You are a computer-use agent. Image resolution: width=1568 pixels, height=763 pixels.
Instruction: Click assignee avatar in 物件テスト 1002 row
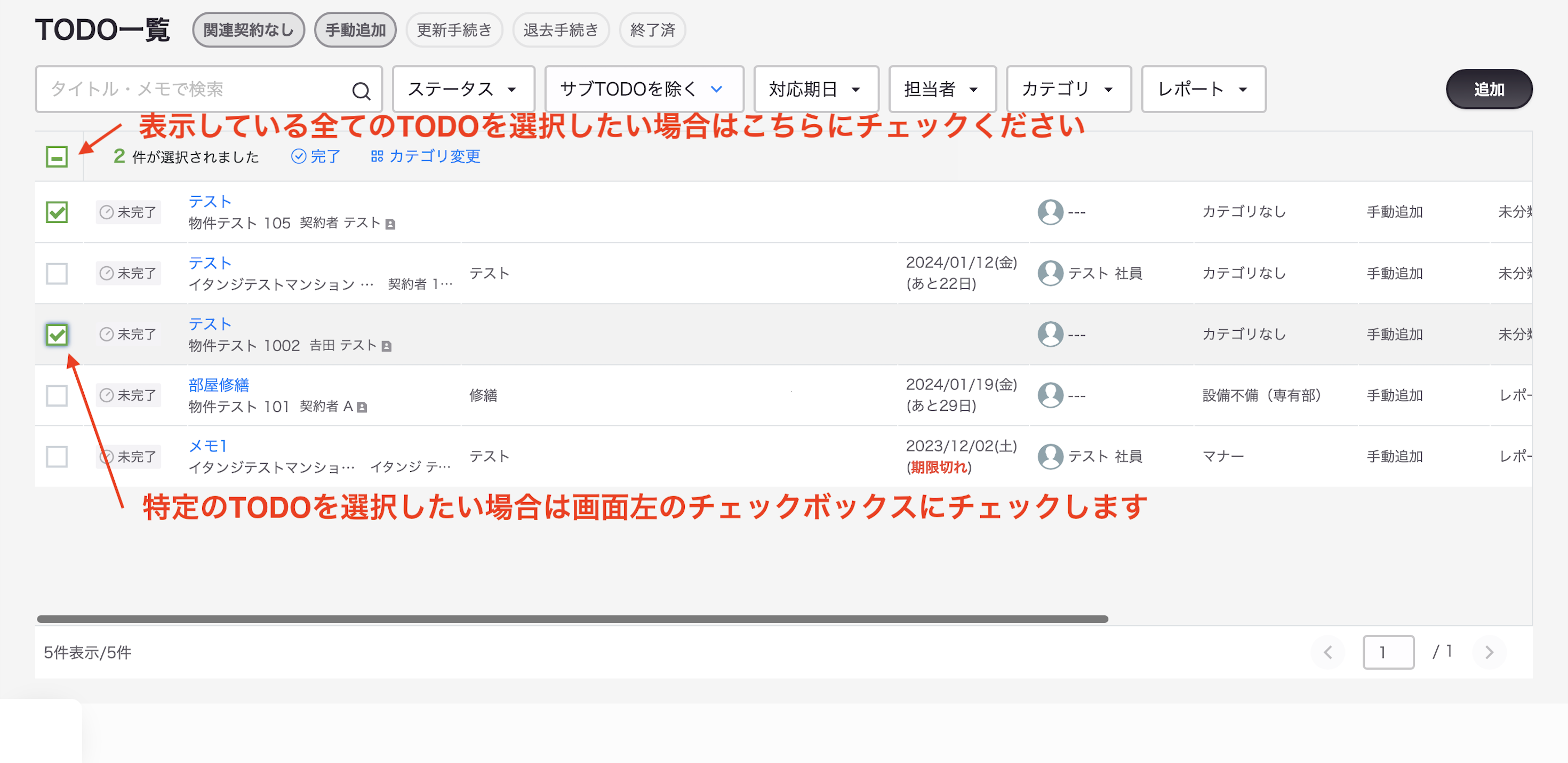coord(1050,333)
